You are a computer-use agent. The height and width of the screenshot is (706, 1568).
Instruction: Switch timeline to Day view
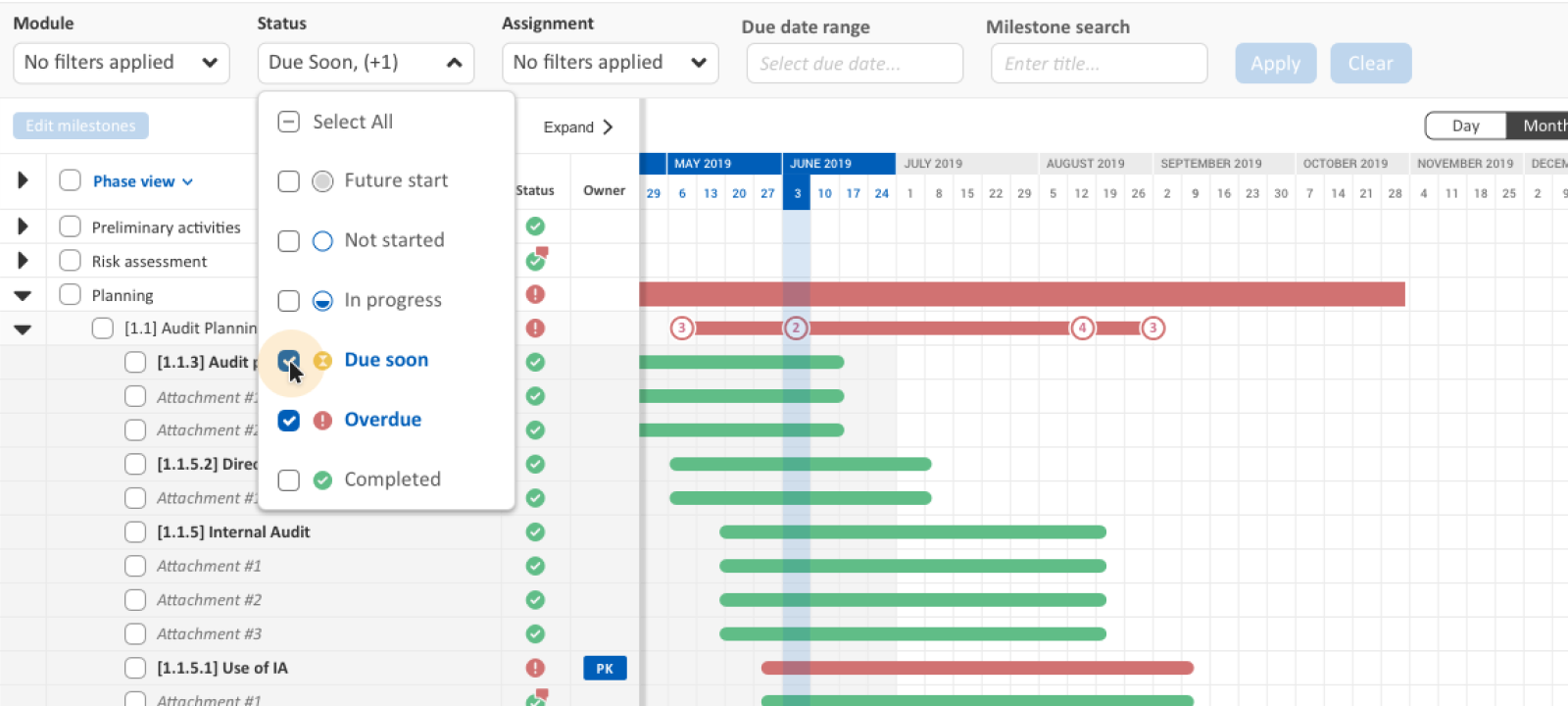(x=1465, y=126)
